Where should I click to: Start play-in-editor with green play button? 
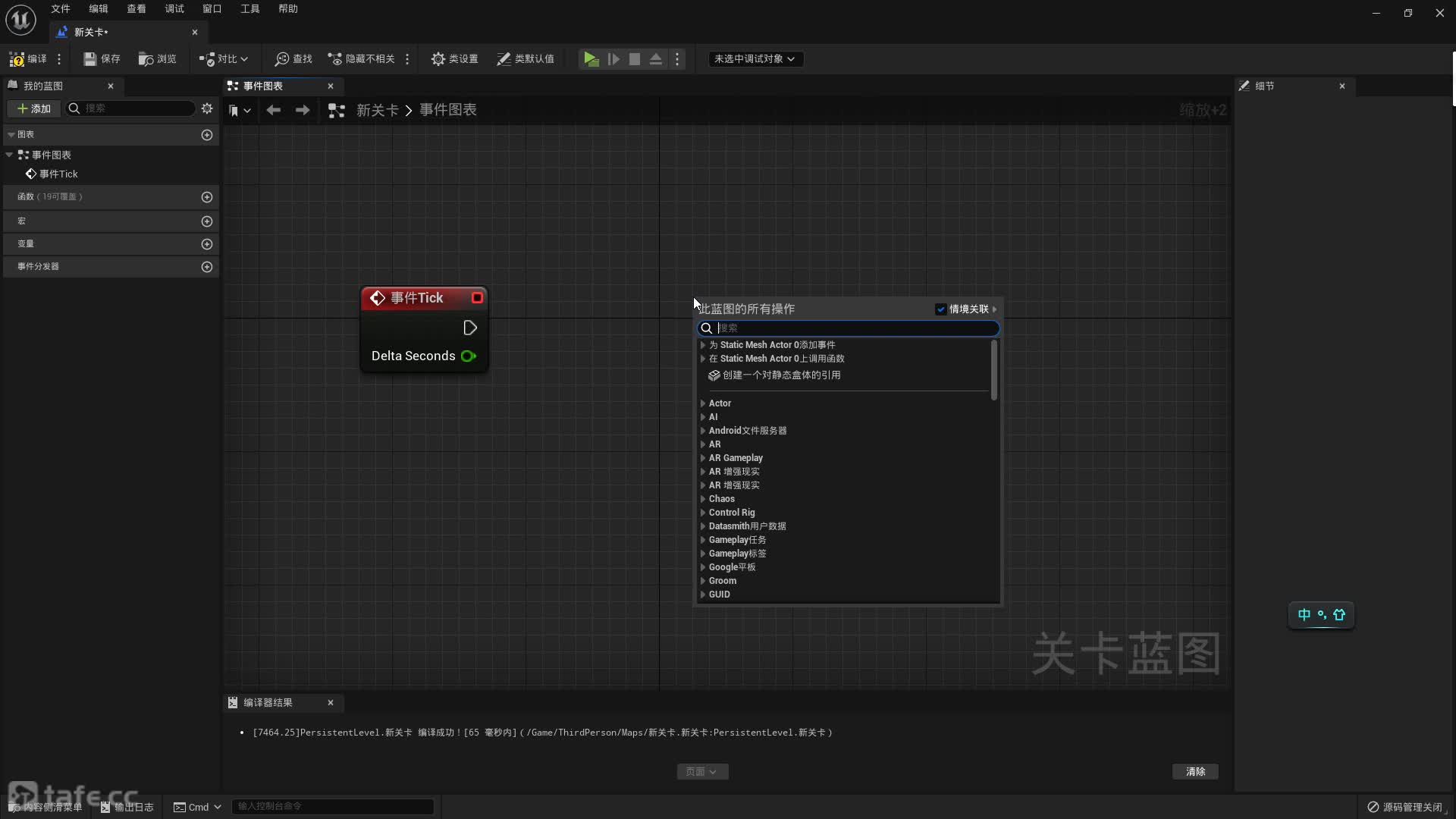pyautogui.click(x=591, y=59)
